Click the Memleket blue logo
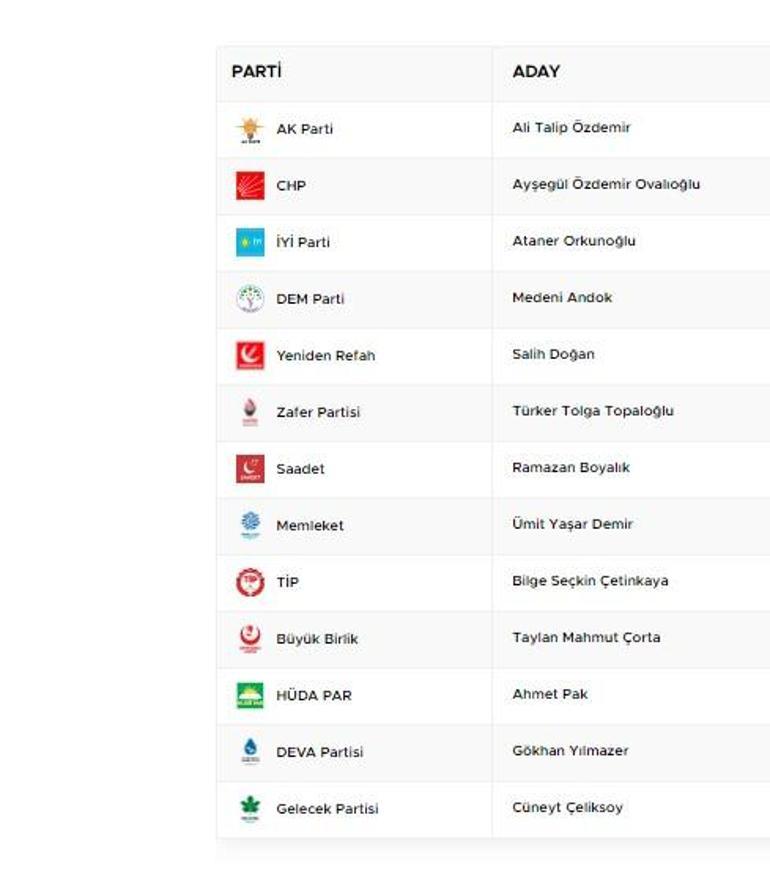Viewport: 770px width, 886px height. (x=250, y=525)
